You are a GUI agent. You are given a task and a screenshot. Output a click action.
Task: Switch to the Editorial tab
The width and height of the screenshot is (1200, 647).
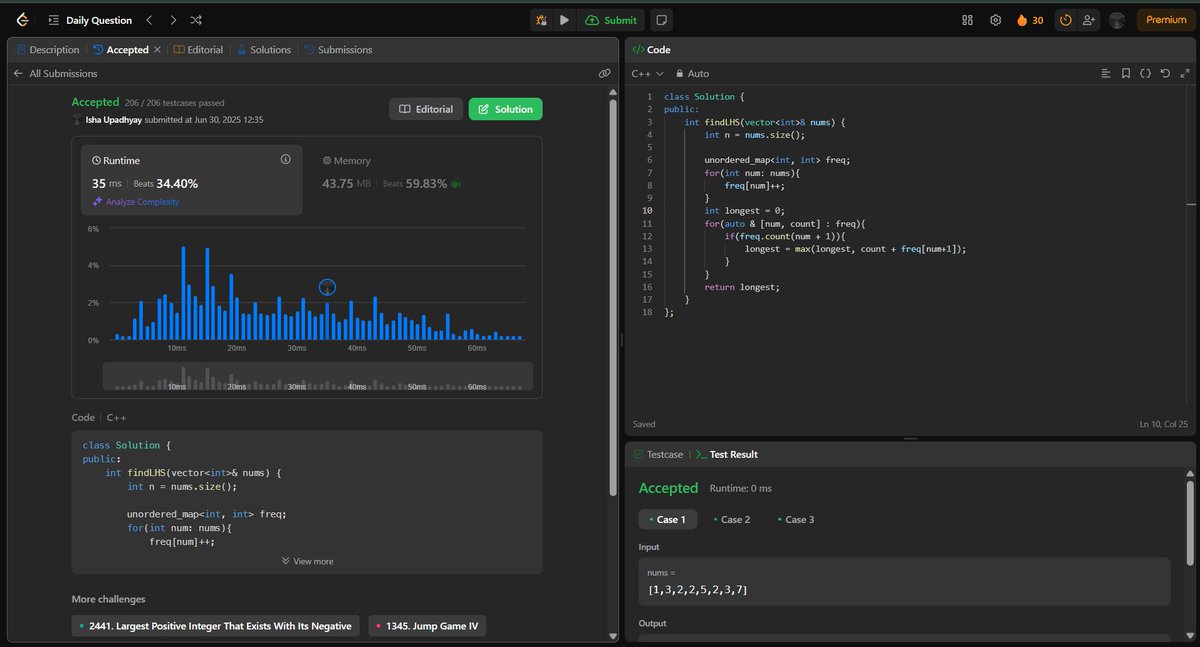point(198,49)
